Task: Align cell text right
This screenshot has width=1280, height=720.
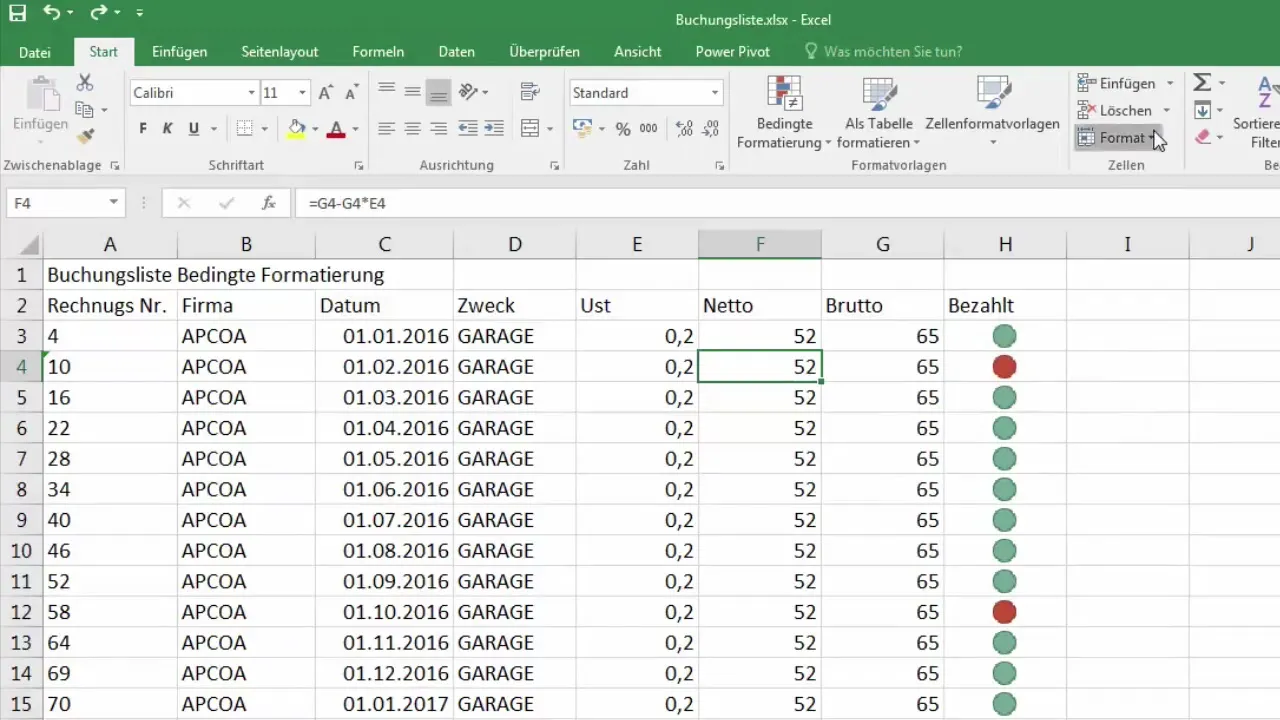Action: coord(438,128)
